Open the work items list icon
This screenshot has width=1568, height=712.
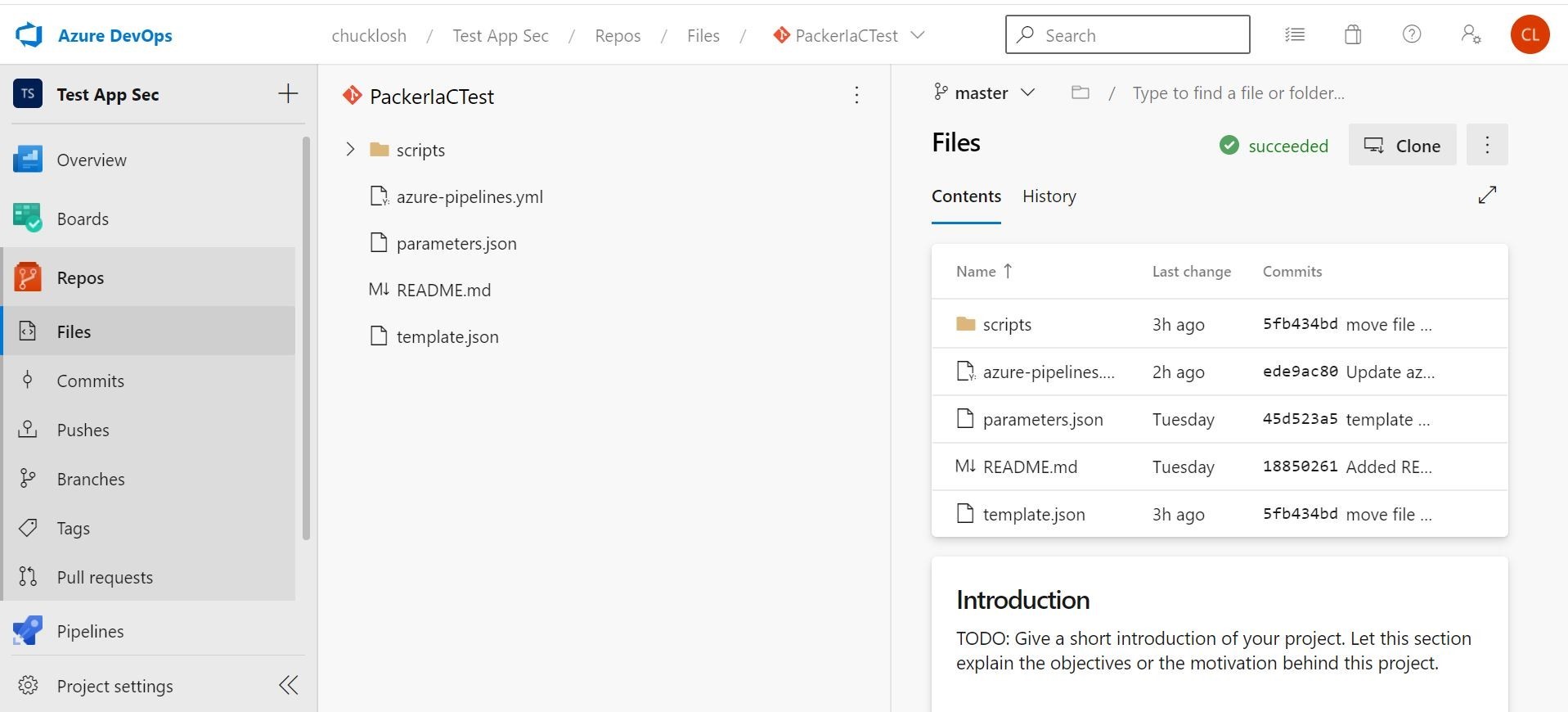1294,34
